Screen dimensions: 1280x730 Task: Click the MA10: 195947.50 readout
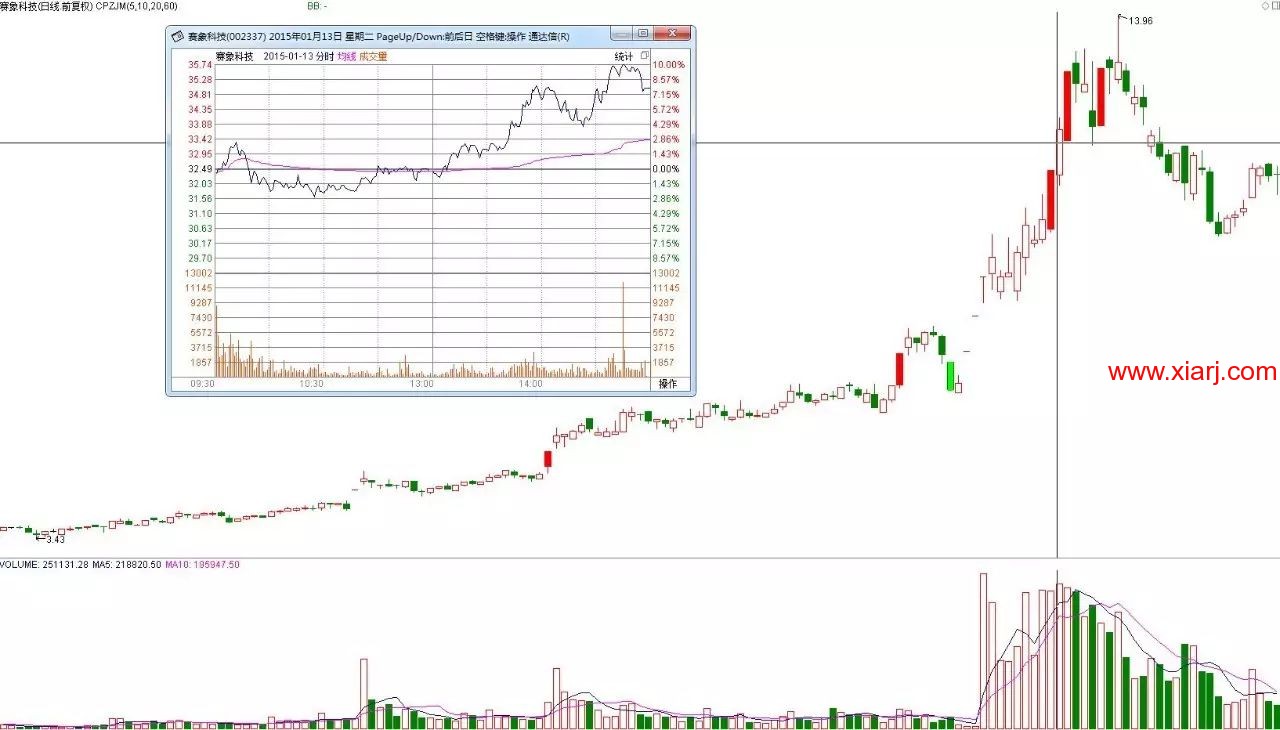tap(202, 565)
